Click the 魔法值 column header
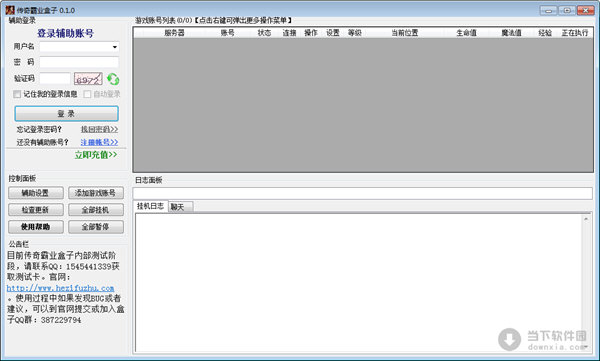The width and height of the screenshot is (600, 361). (x=511, y=33)
